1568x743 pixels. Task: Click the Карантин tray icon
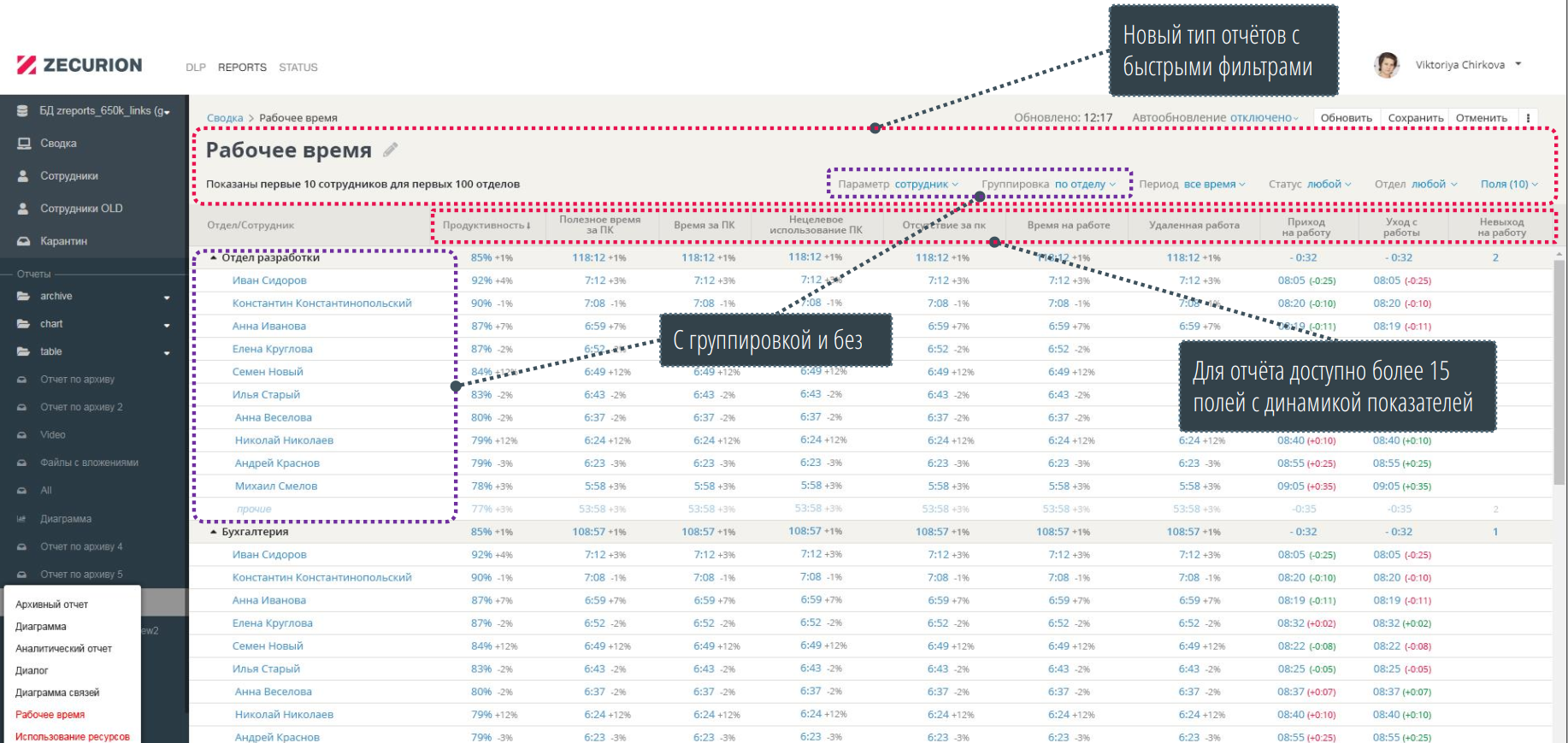[24, 241]
